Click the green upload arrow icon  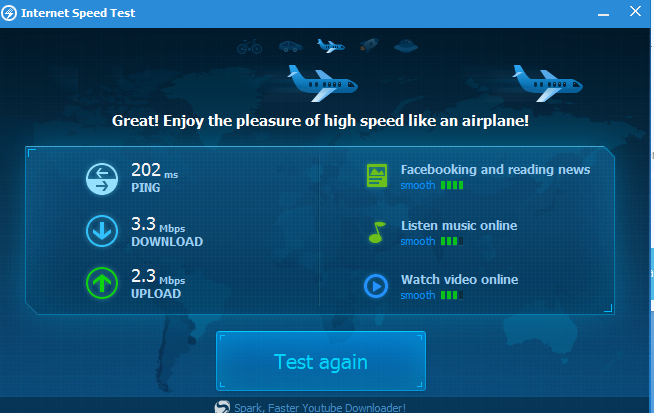tap(102, 283)
